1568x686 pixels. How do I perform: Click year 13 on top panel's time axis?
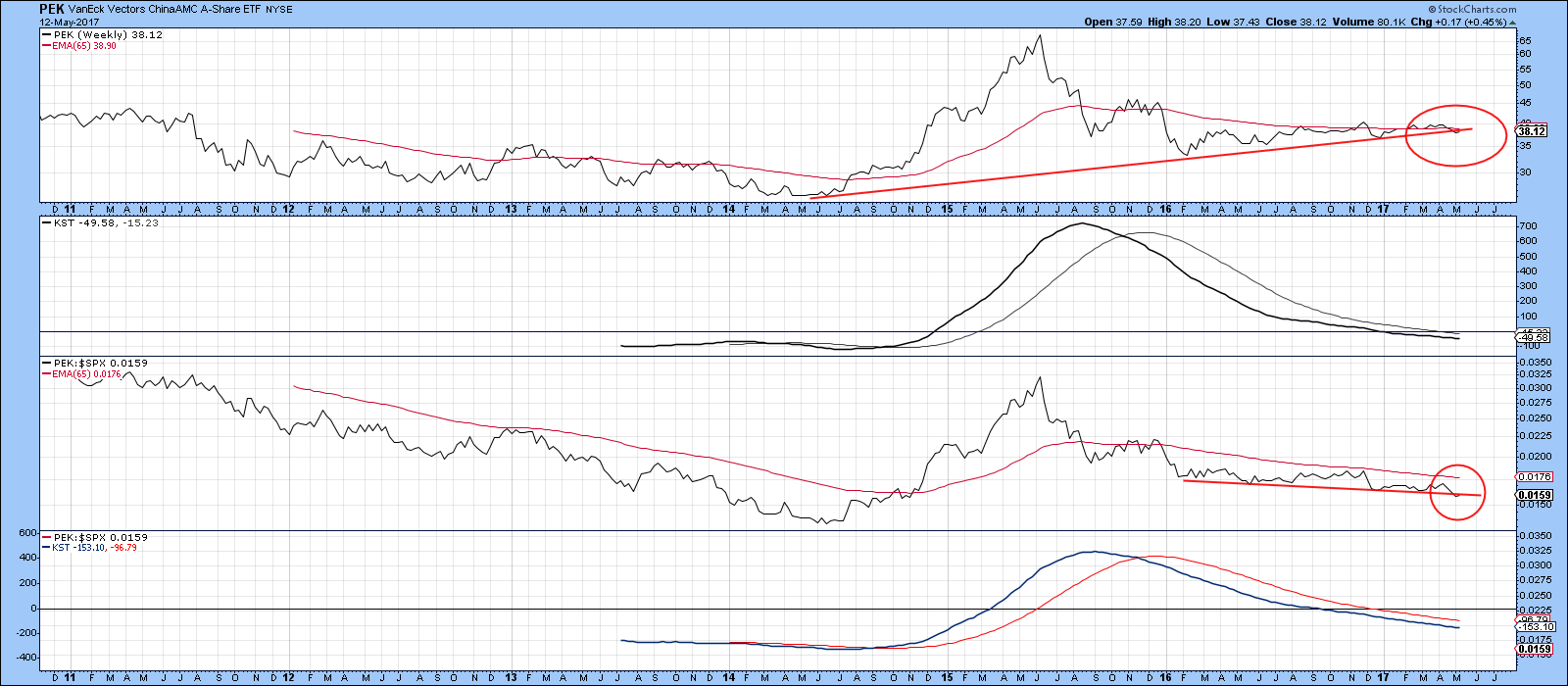(511, 209)
